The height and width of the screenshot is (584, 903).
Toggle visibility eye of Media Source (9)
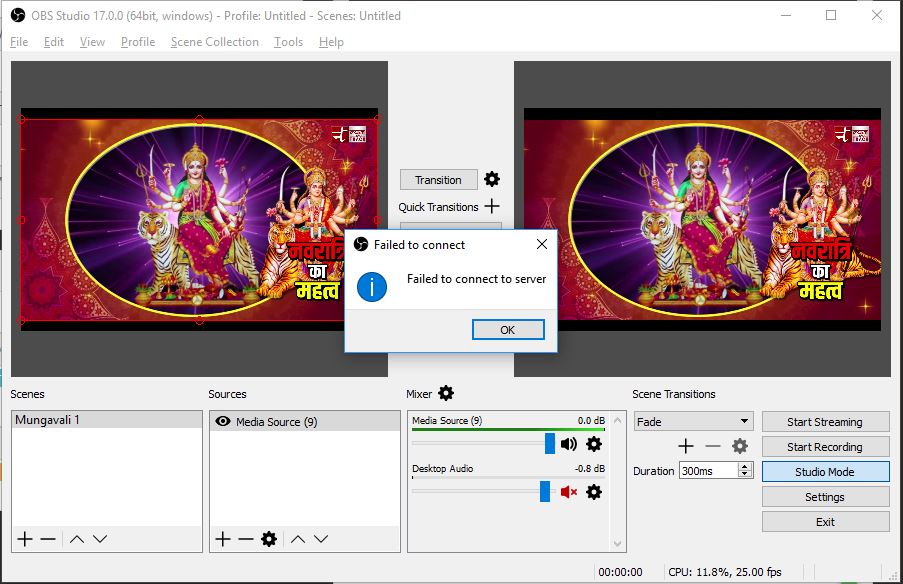(223, 422)
